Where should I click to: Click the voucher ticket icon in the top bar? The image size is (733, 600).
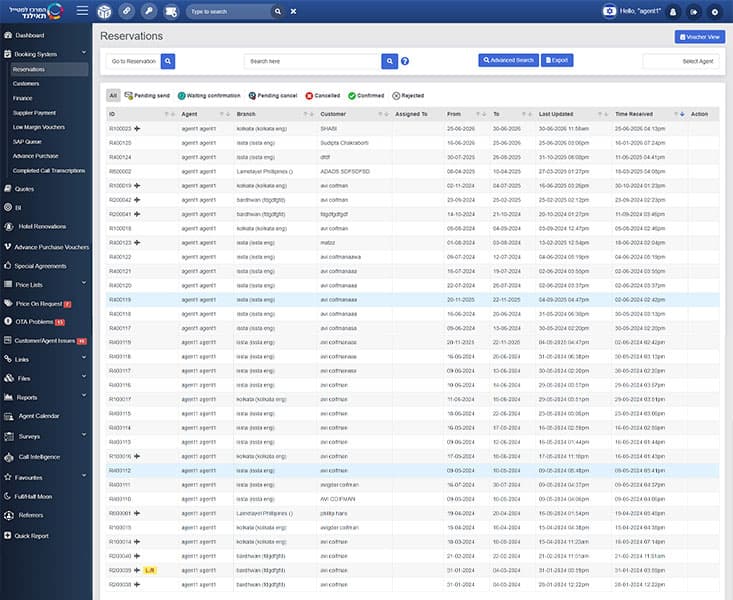point(171,11)
